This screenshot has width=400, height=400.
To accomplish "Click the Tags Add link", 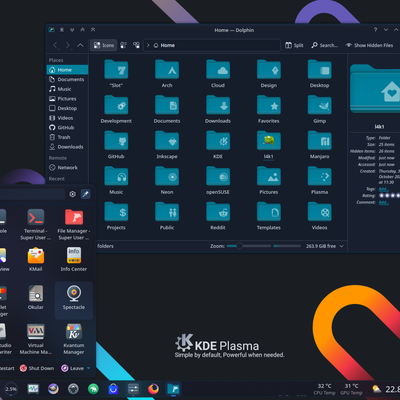I will 383,189.
